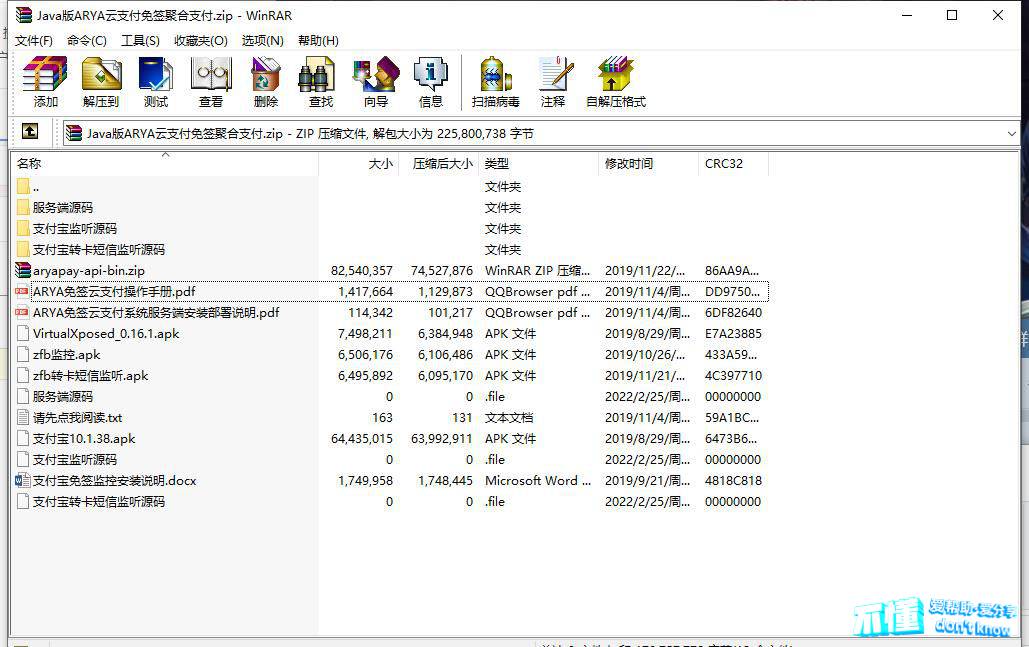The height and width of the screenshot is (647, 1029).
Task: Select 支付宝转卡短信监听源码 row of type .file
Action: click(391, 501)
